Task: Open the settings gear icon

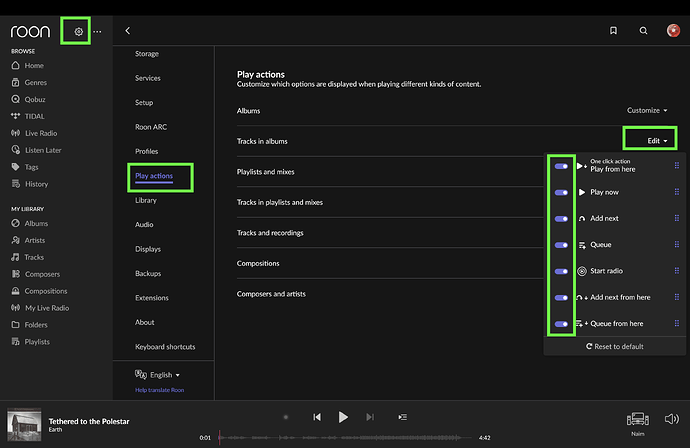Action: (79, 32)
